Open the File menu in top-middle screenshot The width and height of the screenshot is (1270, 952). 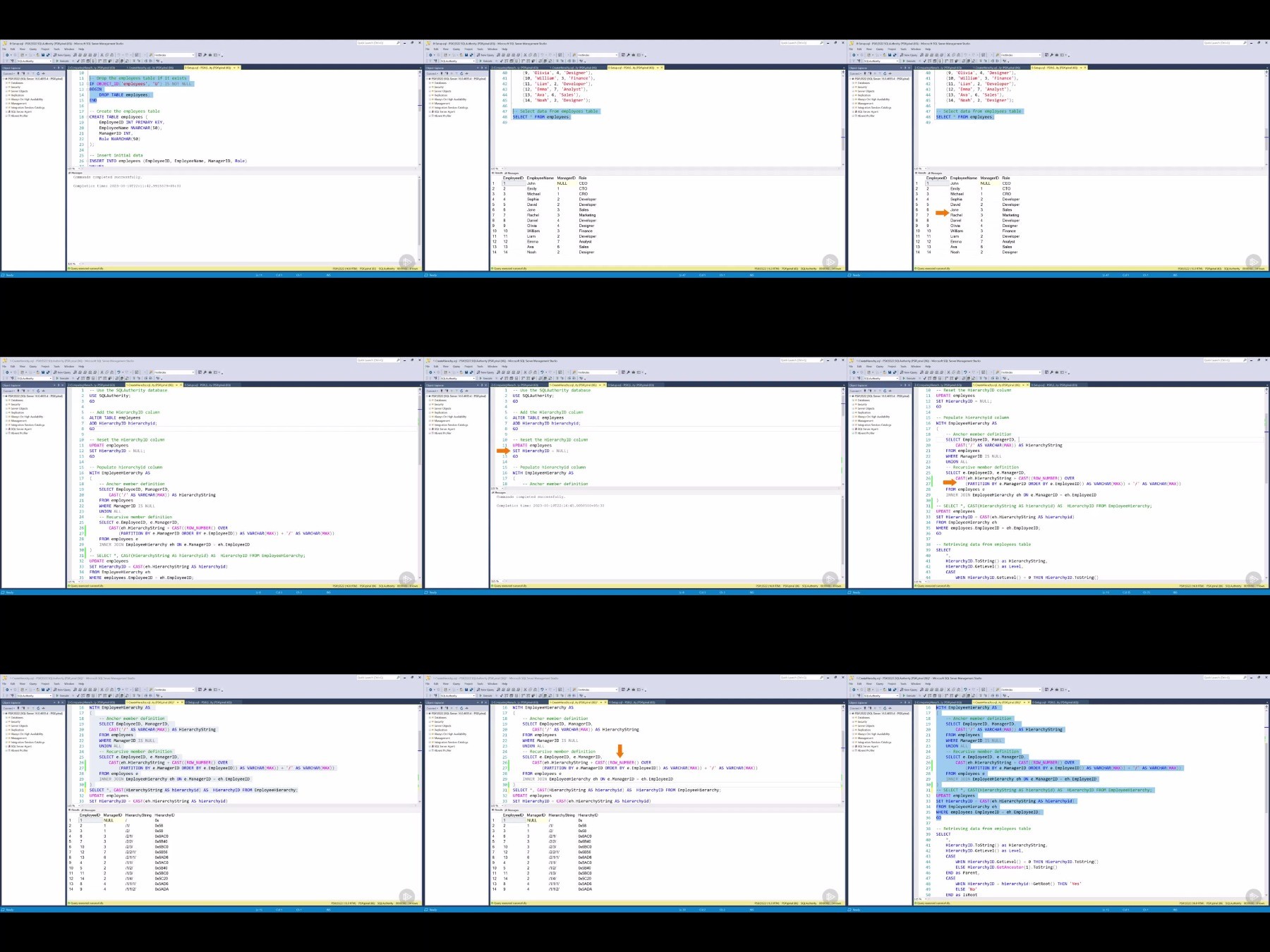coord(428,49)
